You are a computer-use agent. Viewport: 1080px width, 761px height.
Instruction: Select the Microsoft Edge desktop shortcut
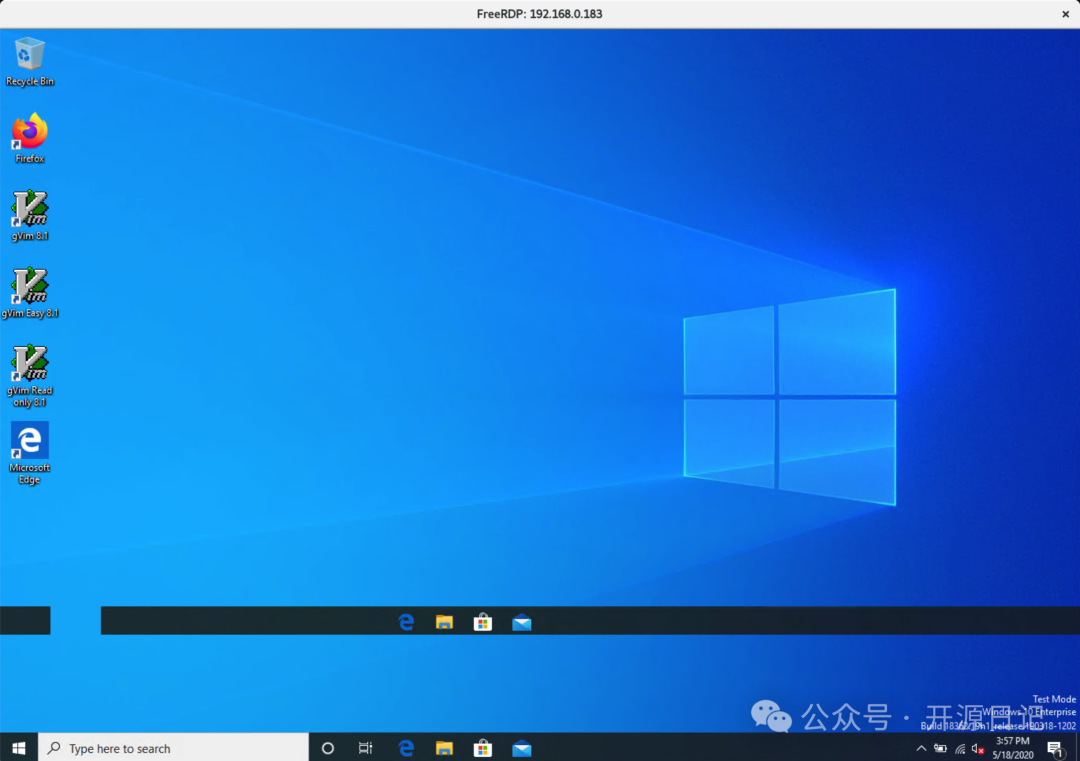click(30, 442)
